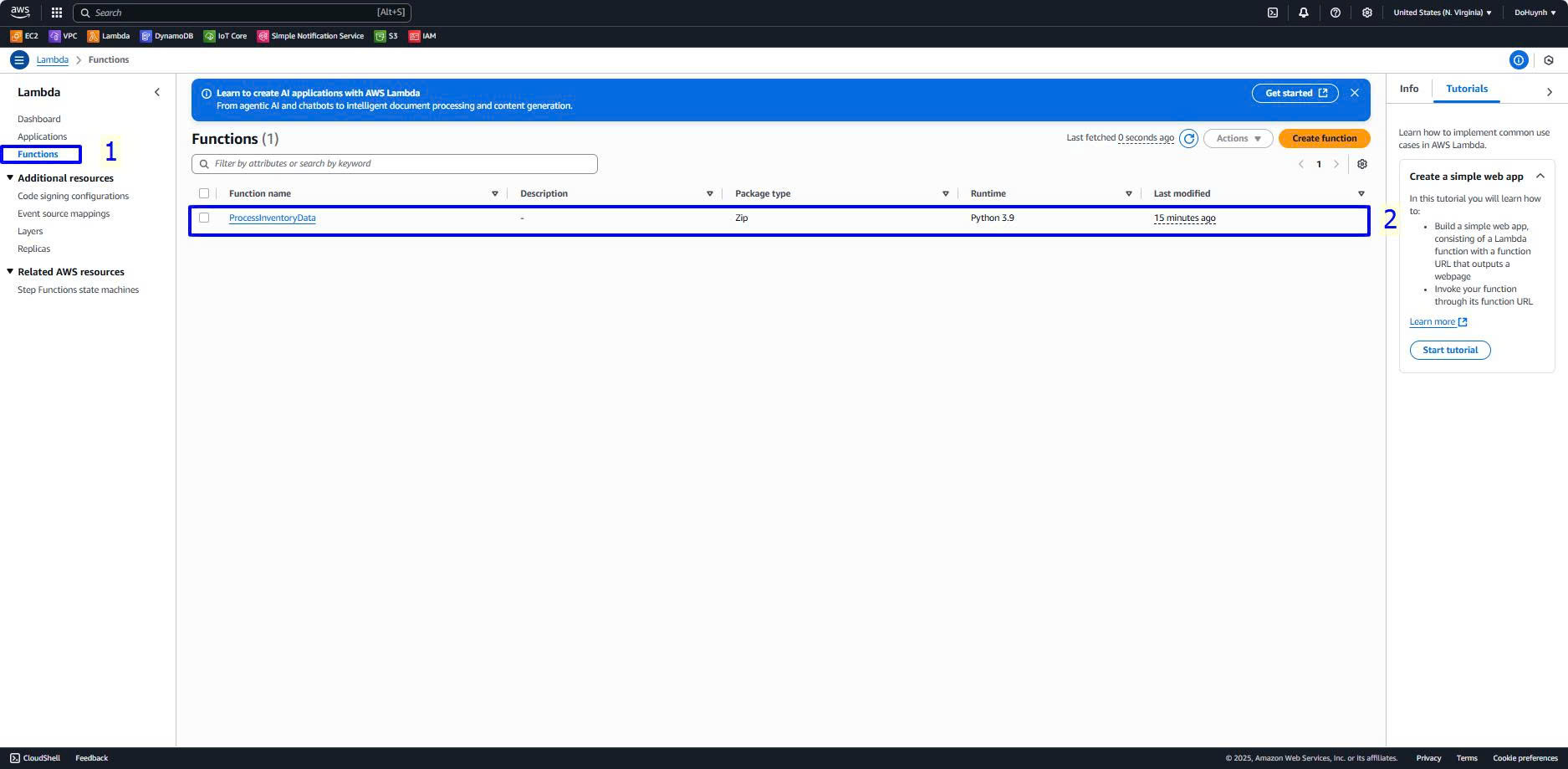This screenshot has width=1568, height=769.
Task: Open the help question mark icon
Action: [x=1335, y=13]
